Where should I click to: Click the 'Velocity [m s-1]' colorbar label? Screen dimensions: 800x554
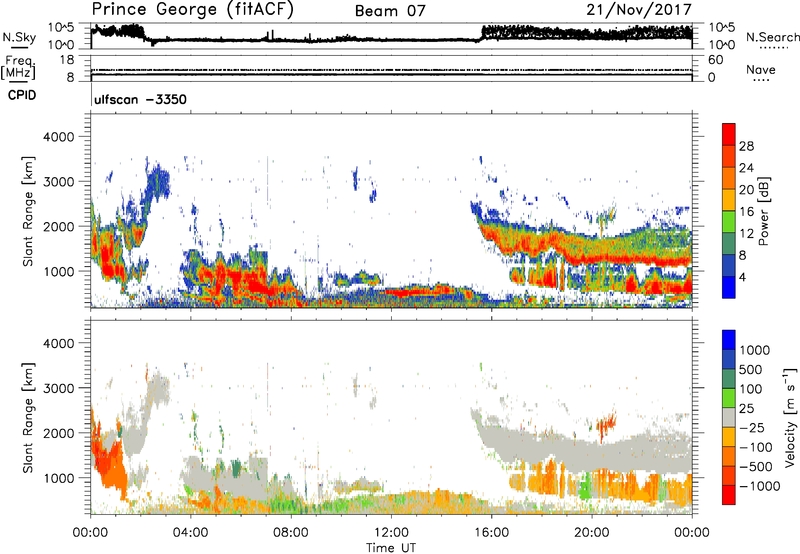[790, 418]
